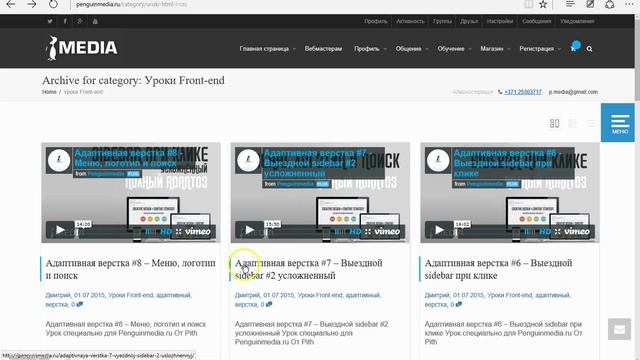
Task: Open the Twitter social icon
Action: click(x=50, y=21)
